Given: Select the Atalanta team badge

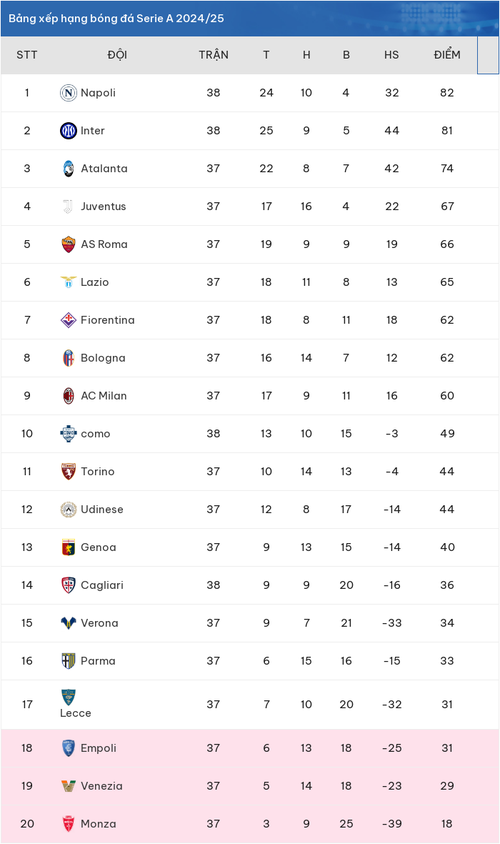Looking at the screenshot, I should [x=68, y=168].
